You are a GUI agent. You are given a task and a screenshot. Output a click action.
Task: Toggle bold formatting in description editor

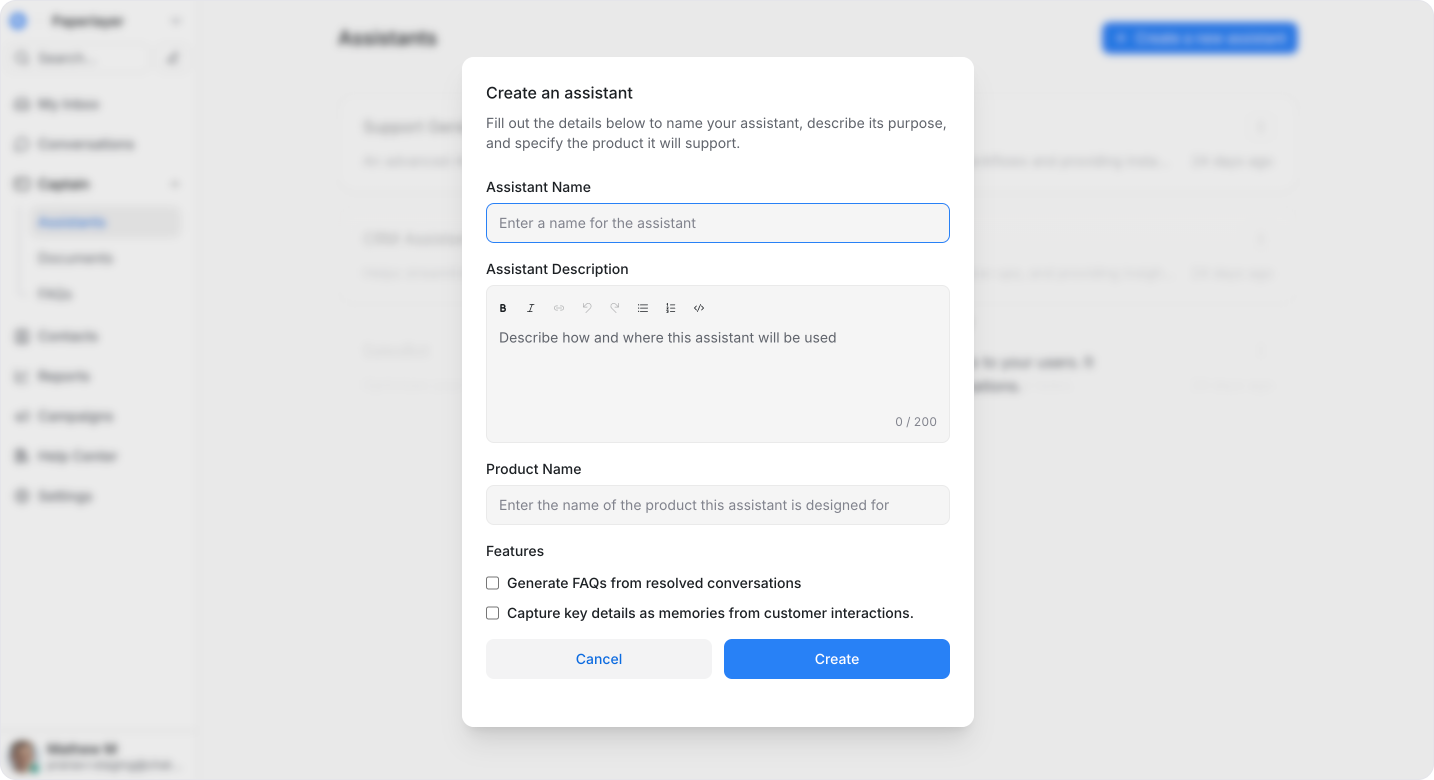pos(503,308)
